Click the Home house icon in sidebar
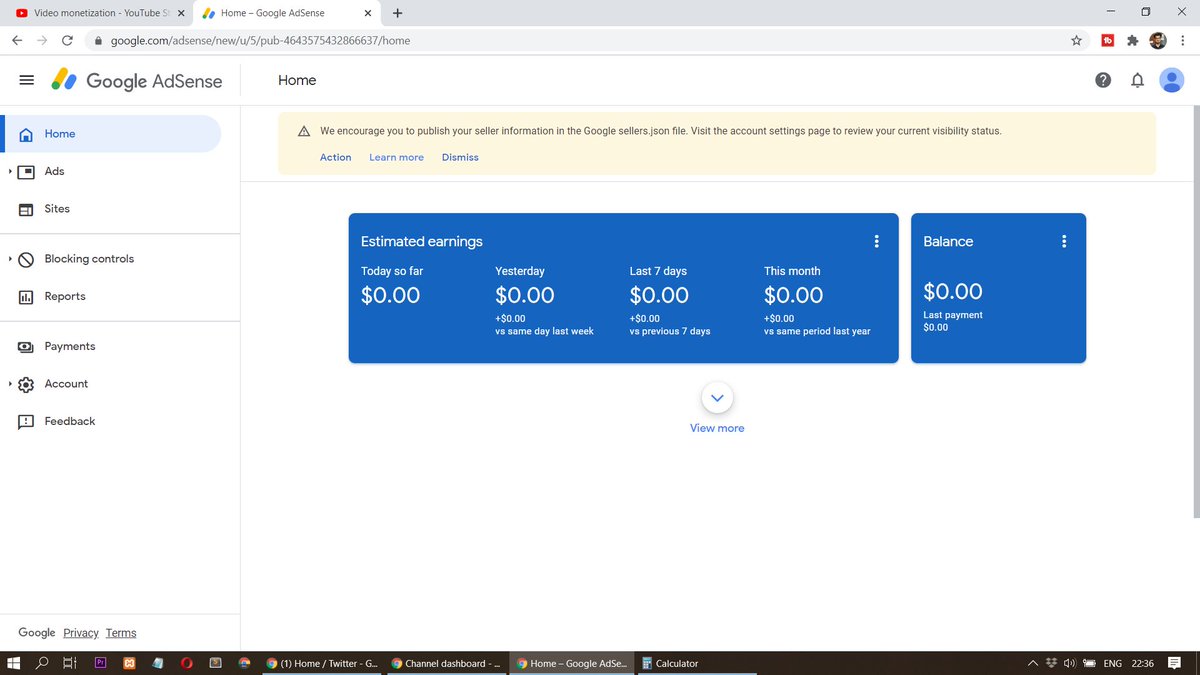The image size is (1200, 675). tap(27, 134)
